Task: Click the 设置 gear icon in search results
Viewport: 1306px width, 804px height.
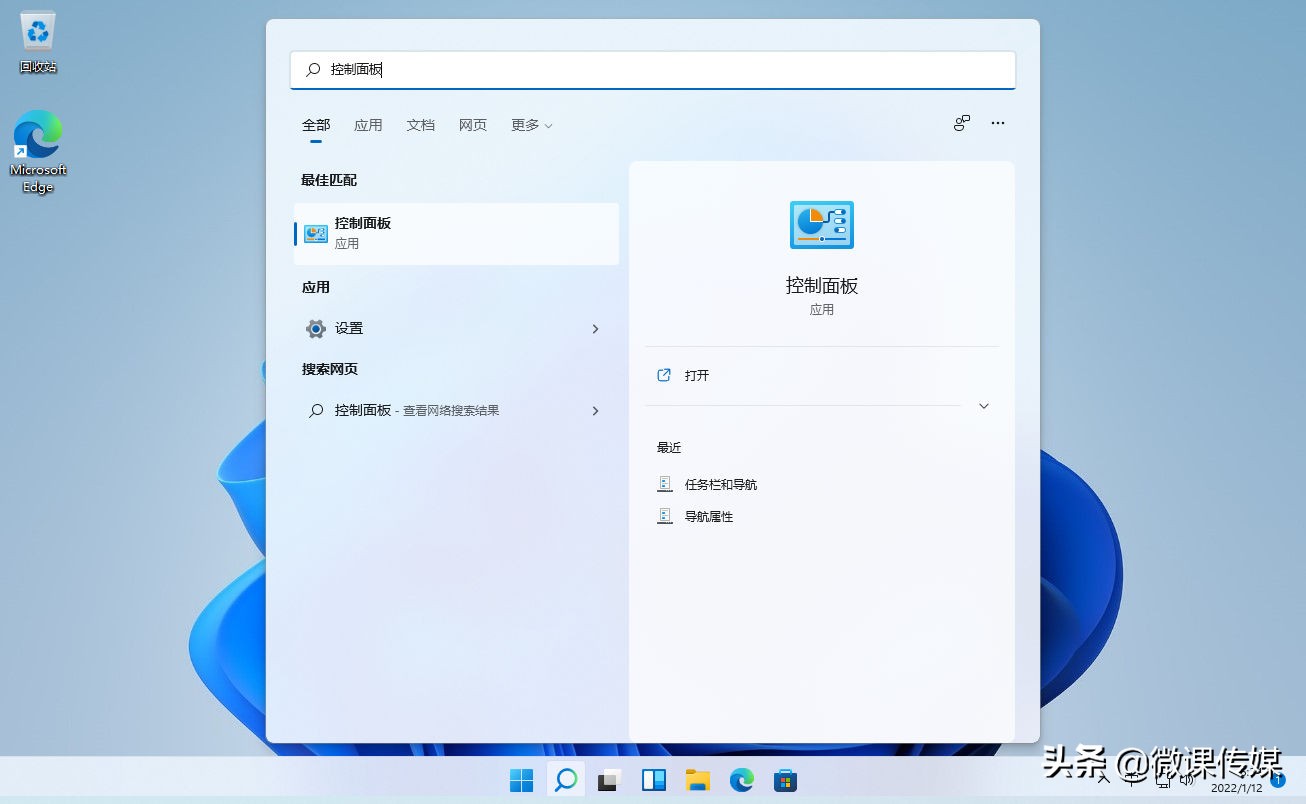Action: 314,328
